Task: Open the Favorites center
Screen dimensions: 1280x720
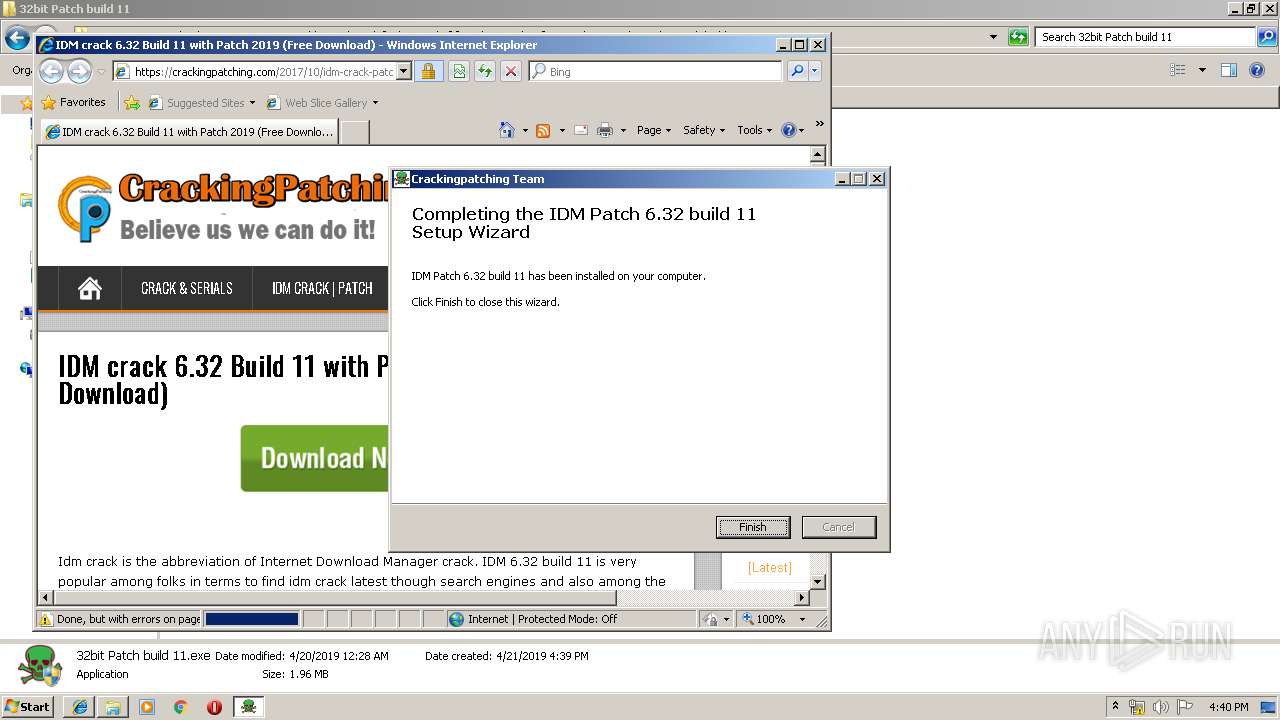Action: click(73, 102)
